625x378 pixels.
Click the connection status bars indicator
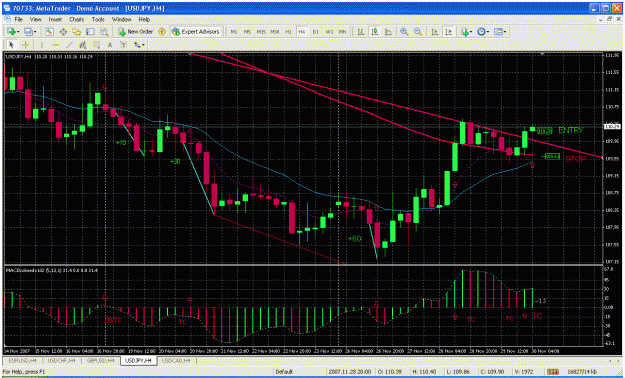(552, 372)
